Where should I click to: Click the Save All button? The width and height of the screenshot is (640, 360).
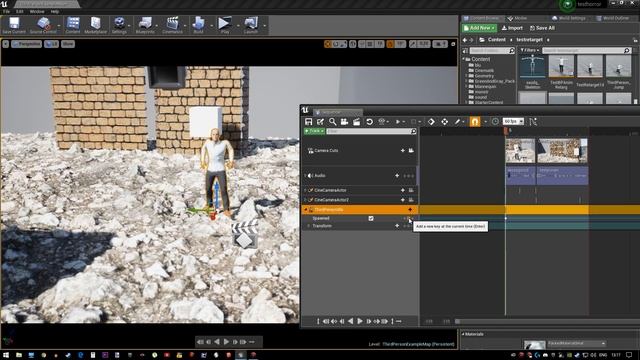(542, 28)
